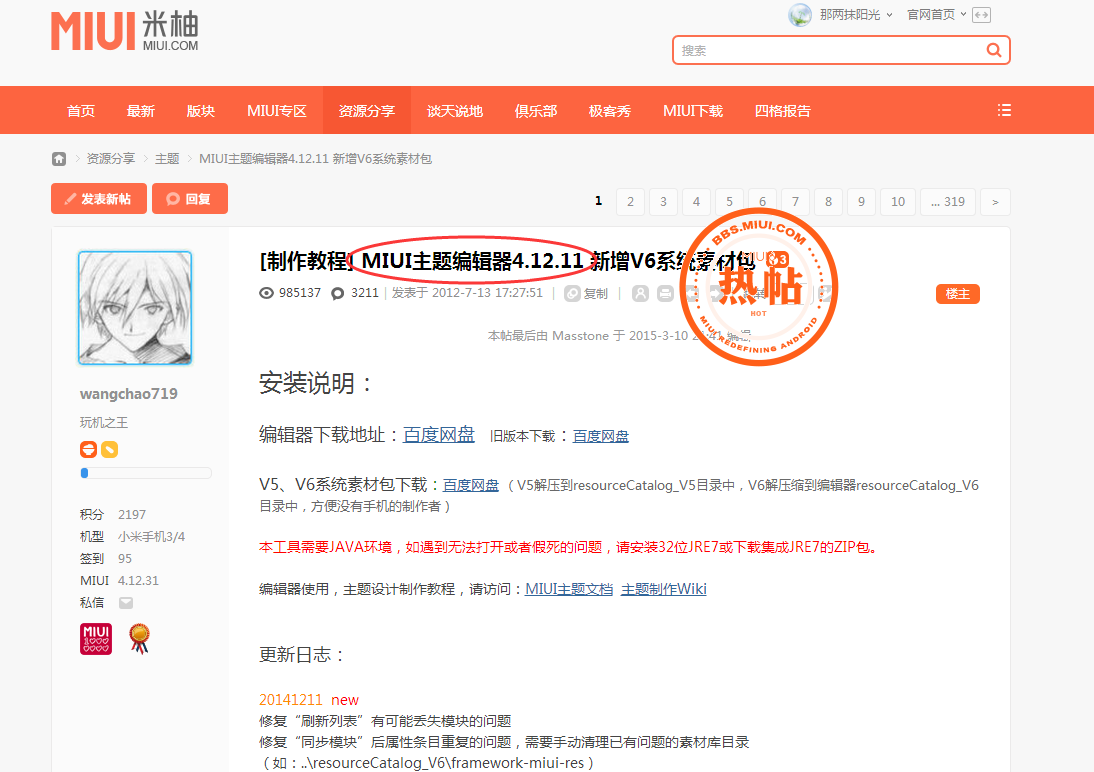Go to page 10
1094x772 pixels.
click(898, 202)
